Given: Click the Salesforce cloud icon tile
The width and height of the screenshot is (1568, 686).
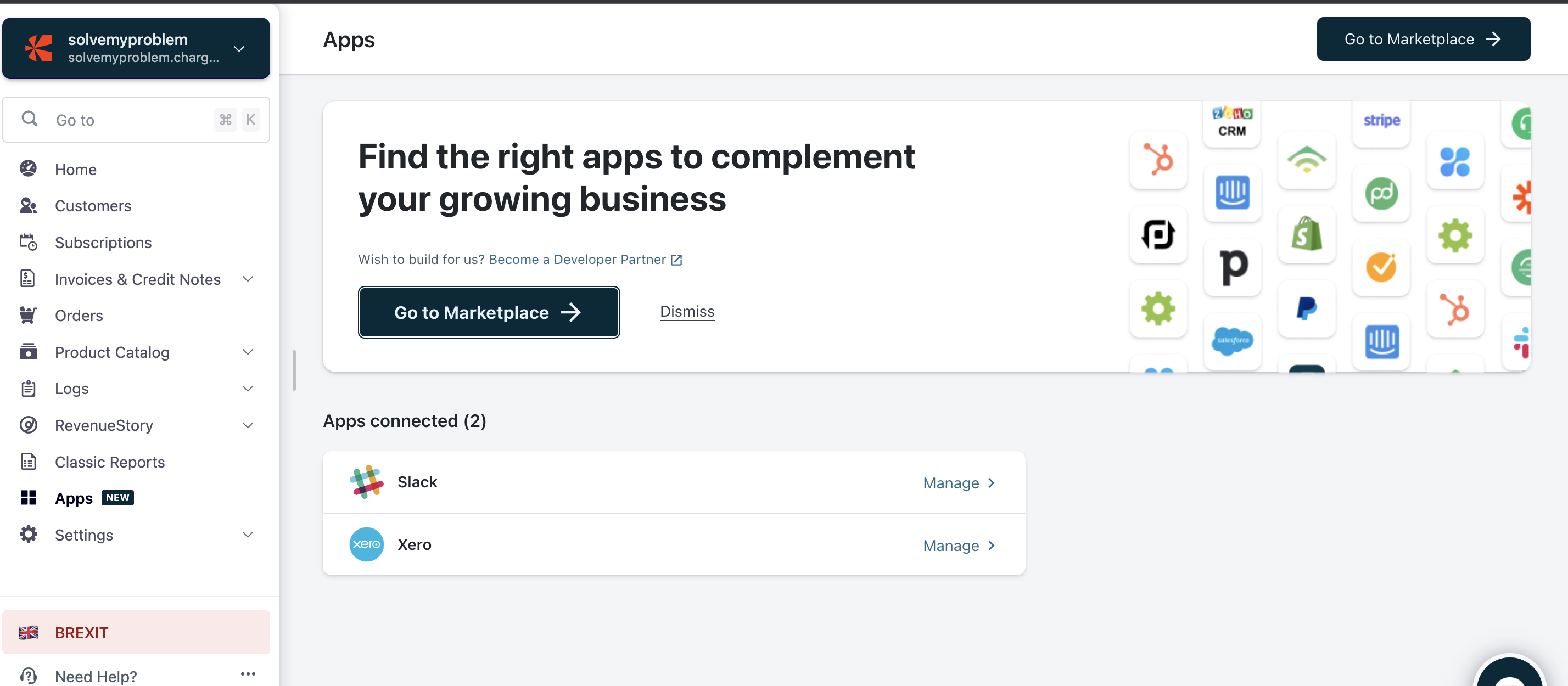Looking at the screenshot, I should point(1232,341).
